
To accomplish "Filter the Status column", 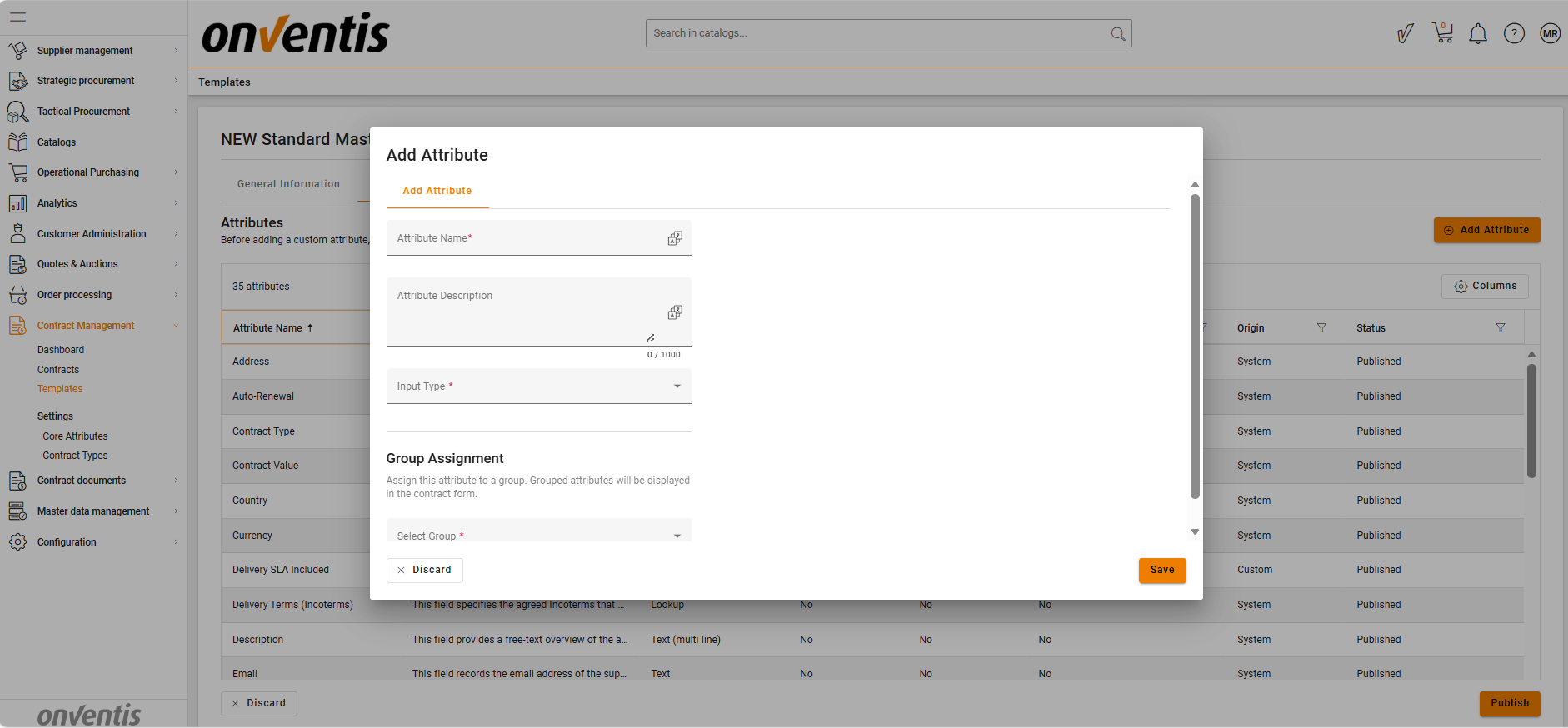I will pos(1500,328).
